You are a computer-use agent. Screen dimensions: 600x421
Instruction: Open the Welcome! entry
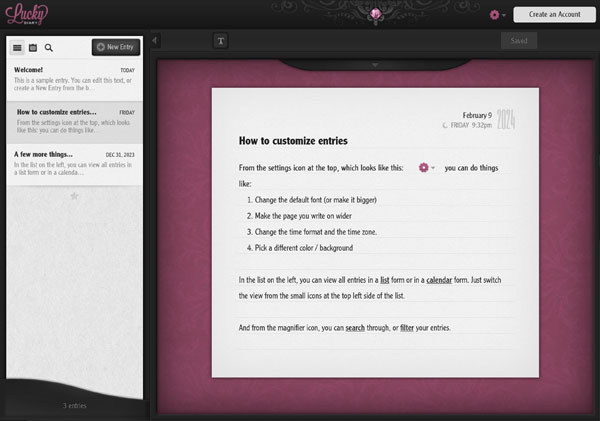75,76
